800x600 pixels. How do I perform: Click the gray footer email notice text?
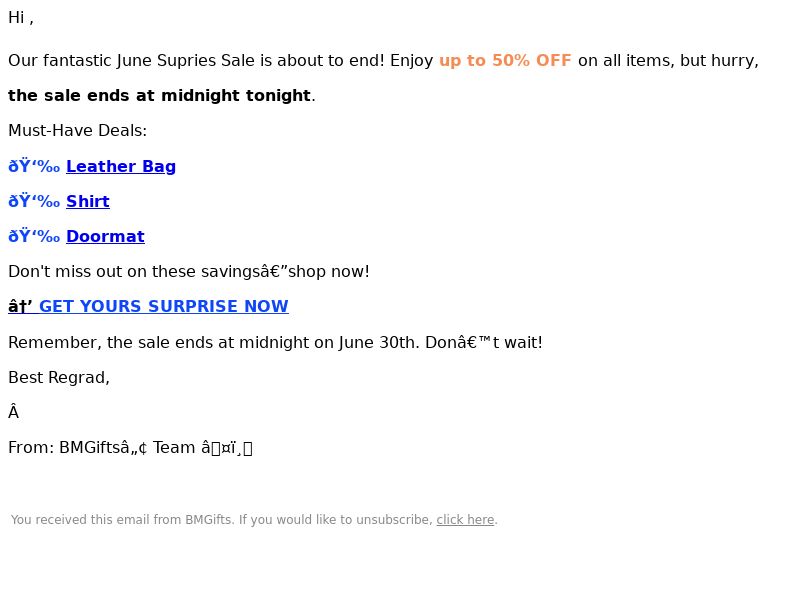[254, 520]
